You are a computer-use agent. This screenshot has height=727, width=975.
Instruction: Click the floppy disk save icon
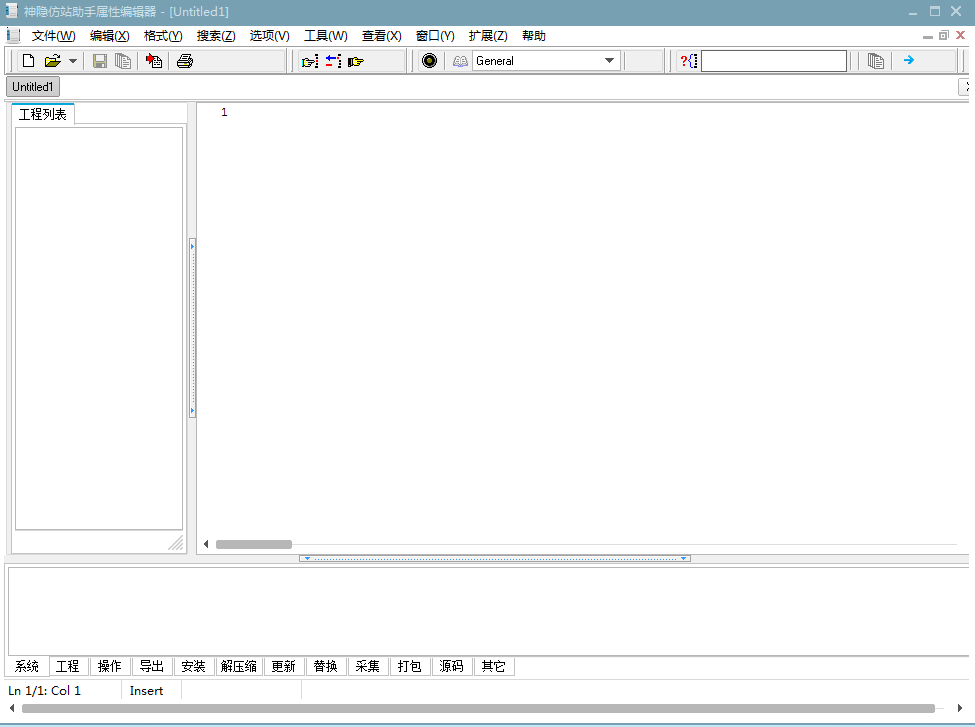(x=99, y=61)
